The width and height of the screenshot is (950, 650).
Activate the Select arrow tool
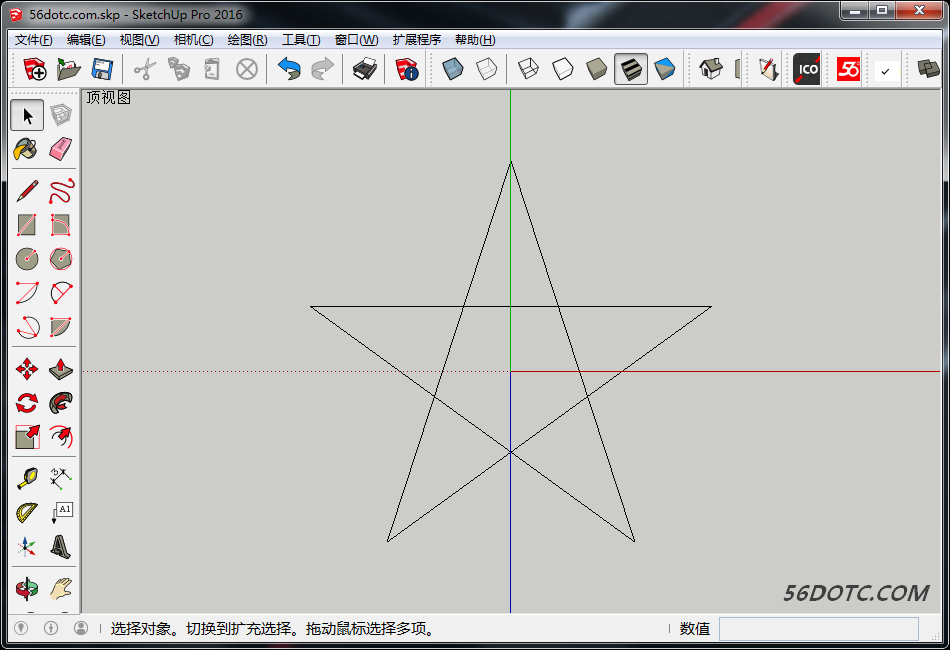pyautogui.click(x=26, y=115)
